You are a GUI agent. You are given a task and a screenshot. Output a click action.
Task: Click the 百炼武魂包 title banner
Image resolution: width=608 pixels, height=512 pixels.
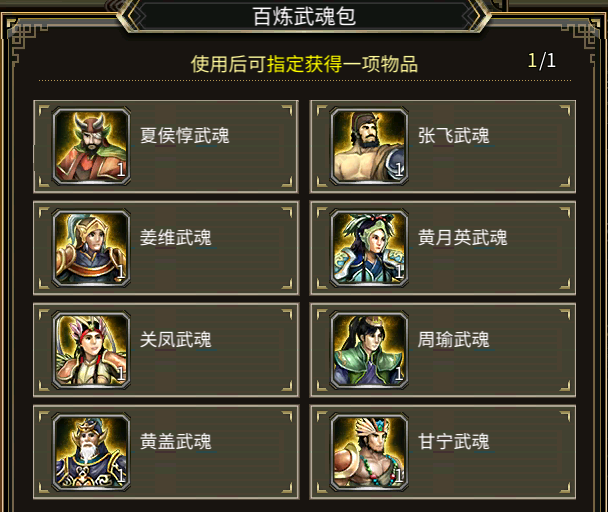tap(304, 16)
